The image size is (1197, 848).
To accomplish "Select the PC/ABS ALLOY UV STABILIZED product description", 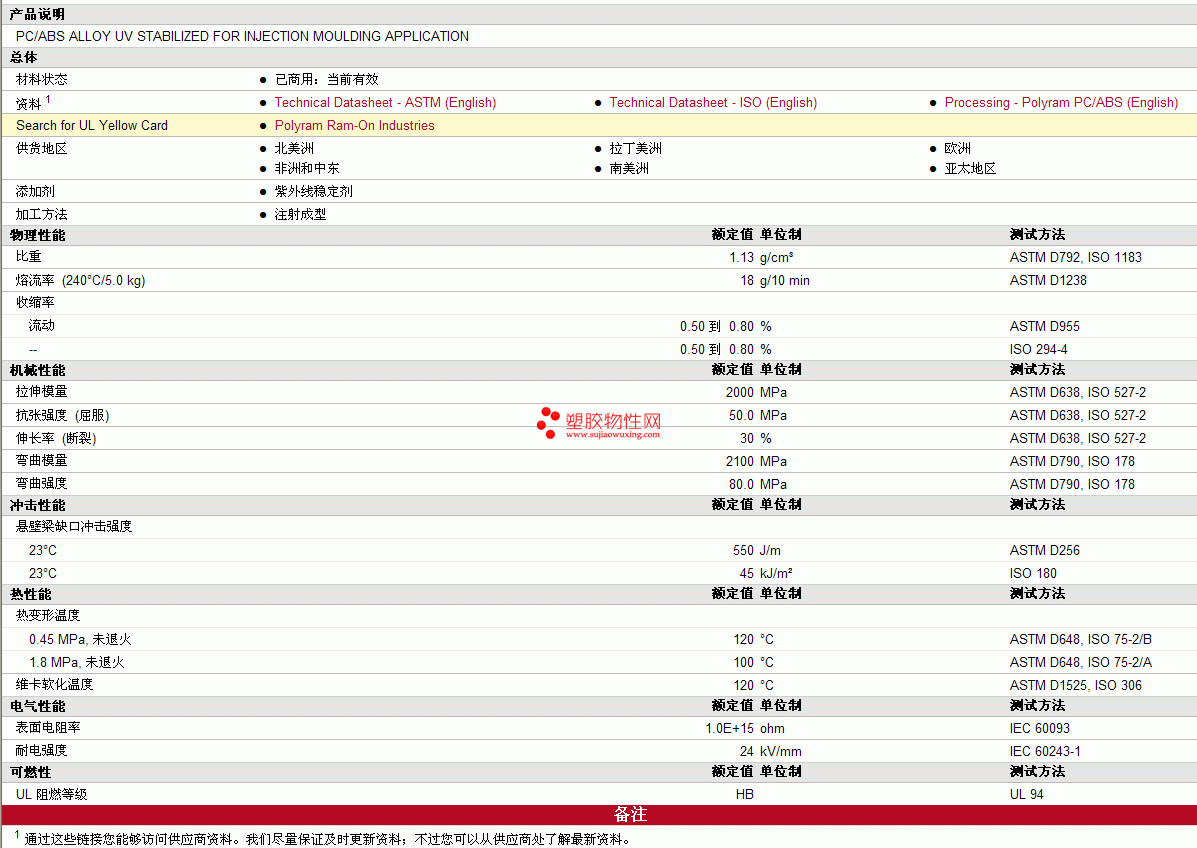I will click(x=242, y=36).
